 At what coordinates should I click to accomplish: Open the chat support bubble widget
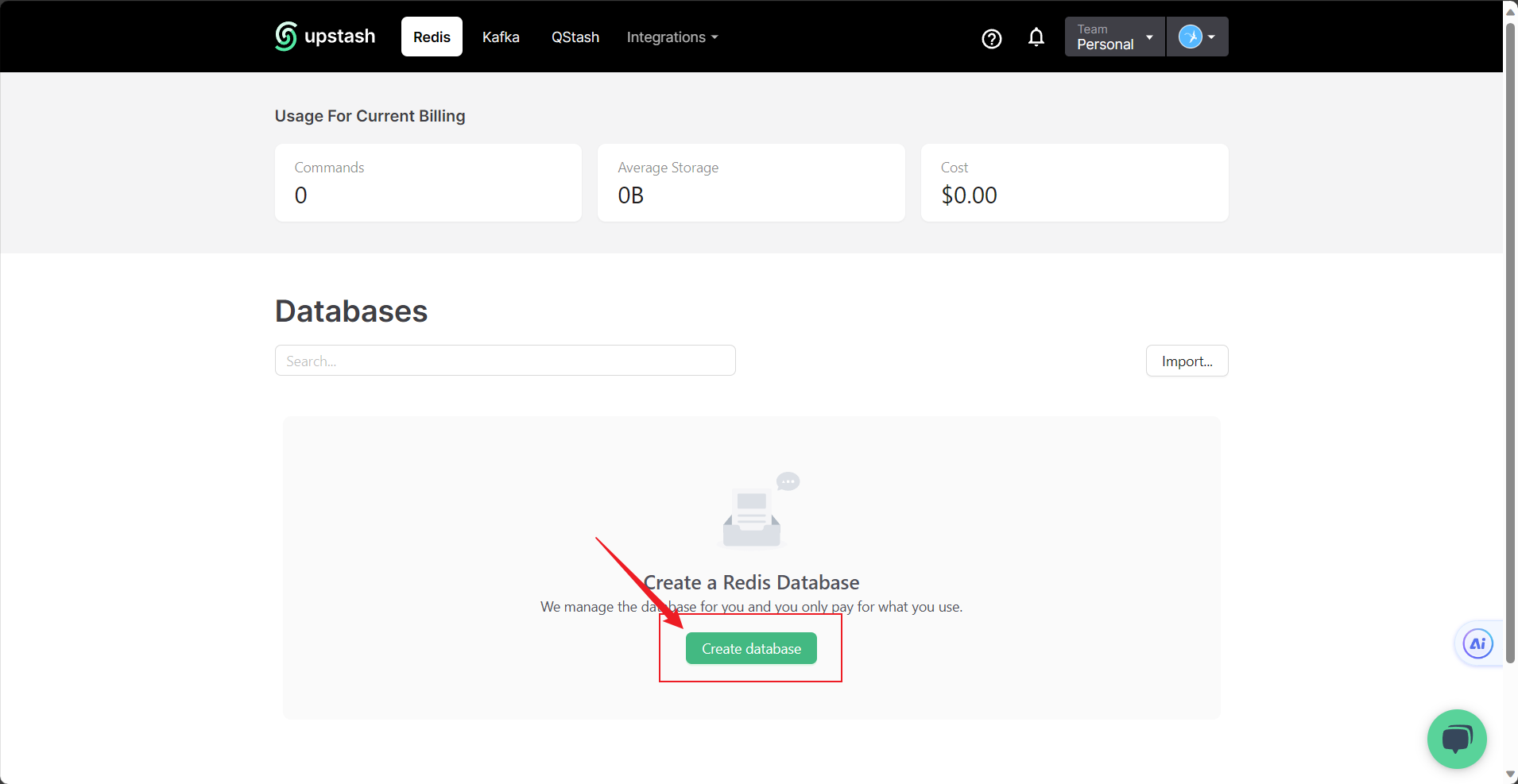[1455, 739]
